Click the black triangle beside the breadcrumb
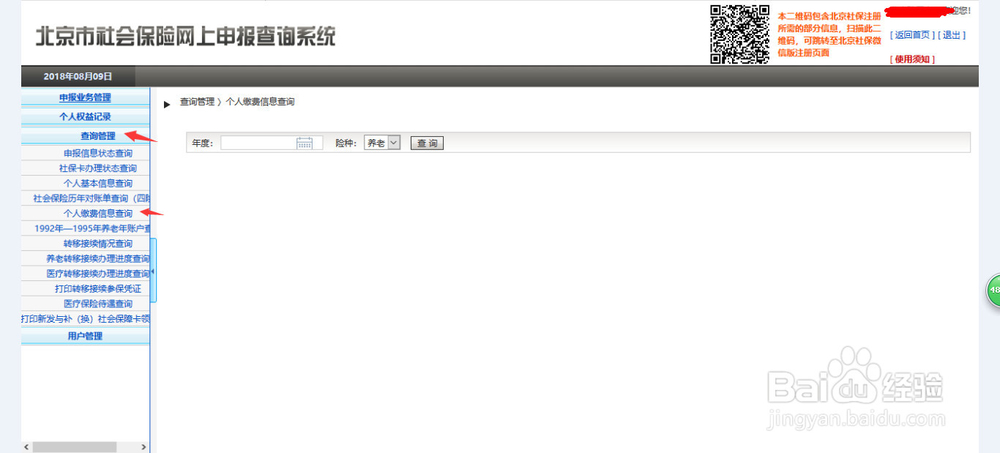This screenshot has width=1000, height=453. tap(167, 104)
